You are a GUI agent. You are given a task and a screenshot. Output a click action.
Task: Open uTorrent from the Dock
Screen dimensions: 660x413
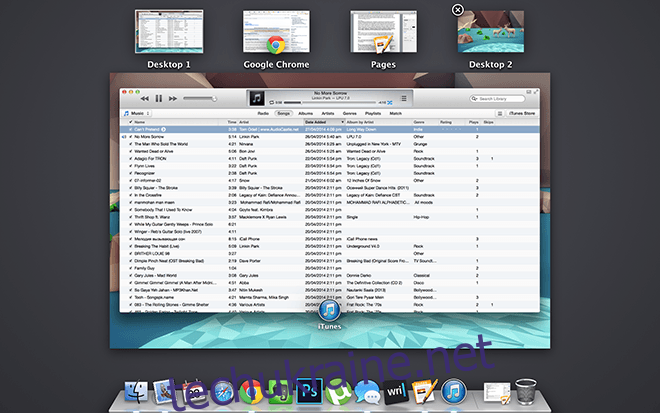coord(338,392)
